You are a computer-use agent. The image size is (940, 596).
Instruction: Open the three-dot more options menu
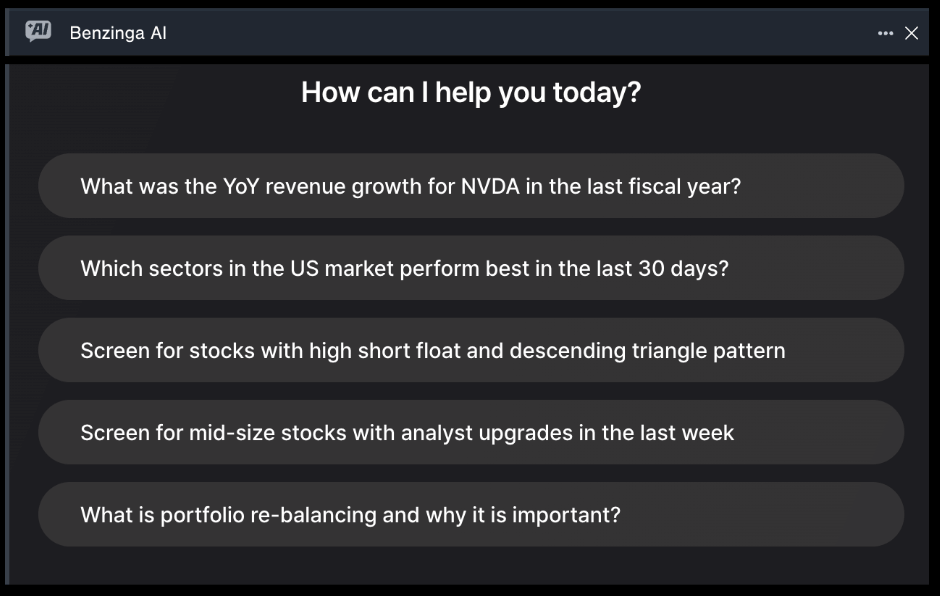click(885, 34)
